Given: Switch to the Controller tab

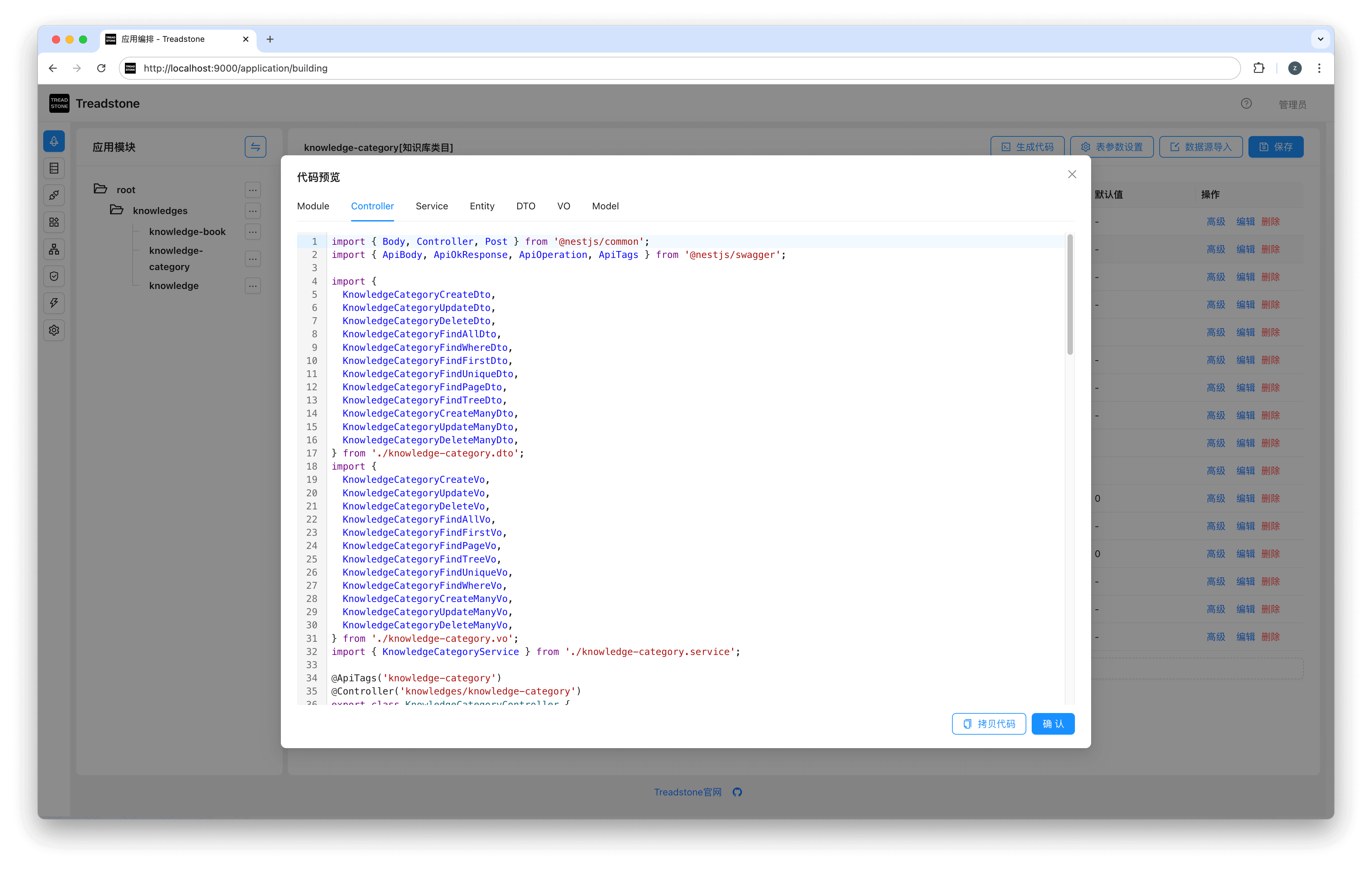Looking at the screenshot, I should click(372, 206).
